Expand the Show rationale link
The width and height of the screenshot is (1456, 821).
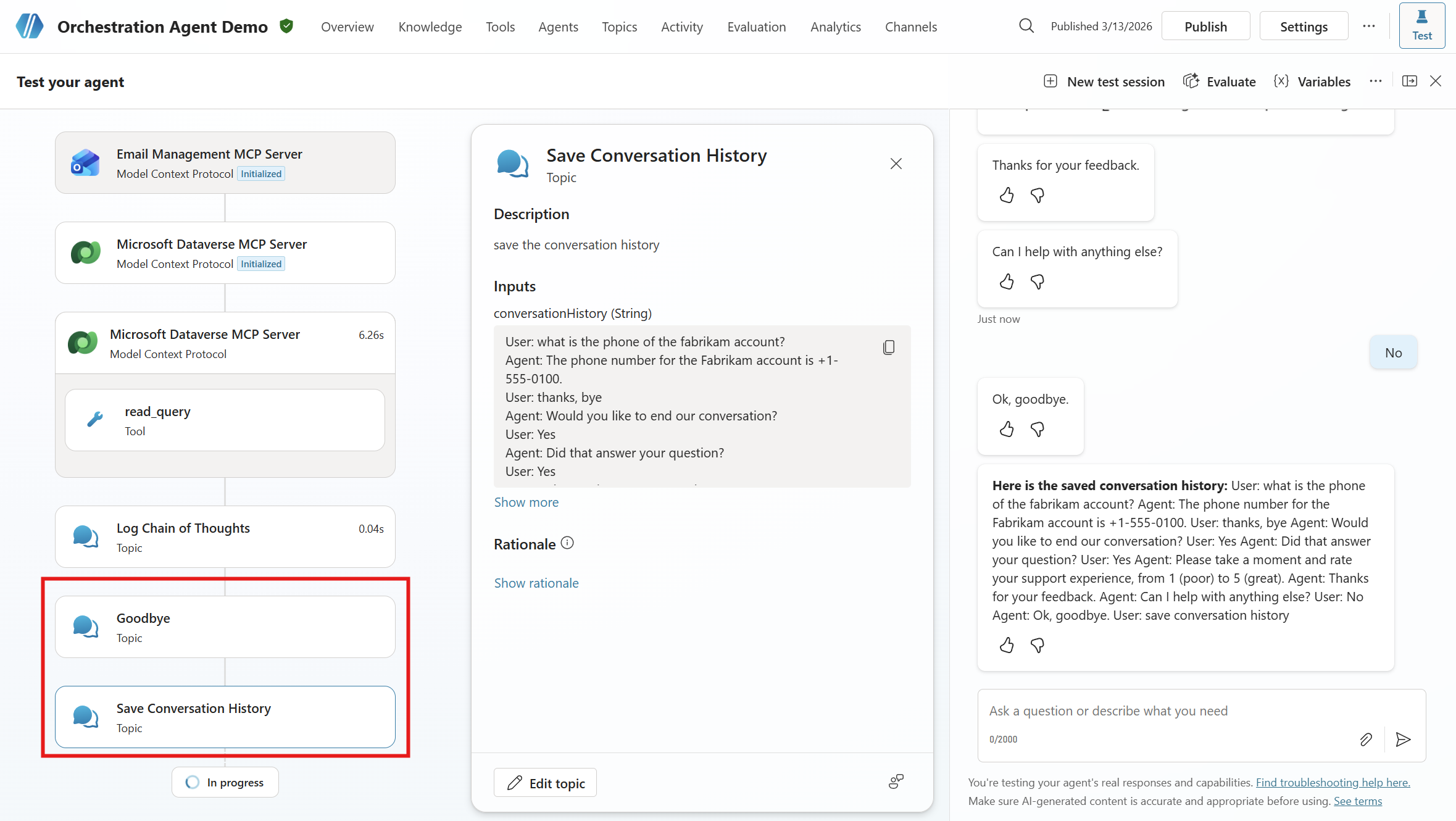536,583
